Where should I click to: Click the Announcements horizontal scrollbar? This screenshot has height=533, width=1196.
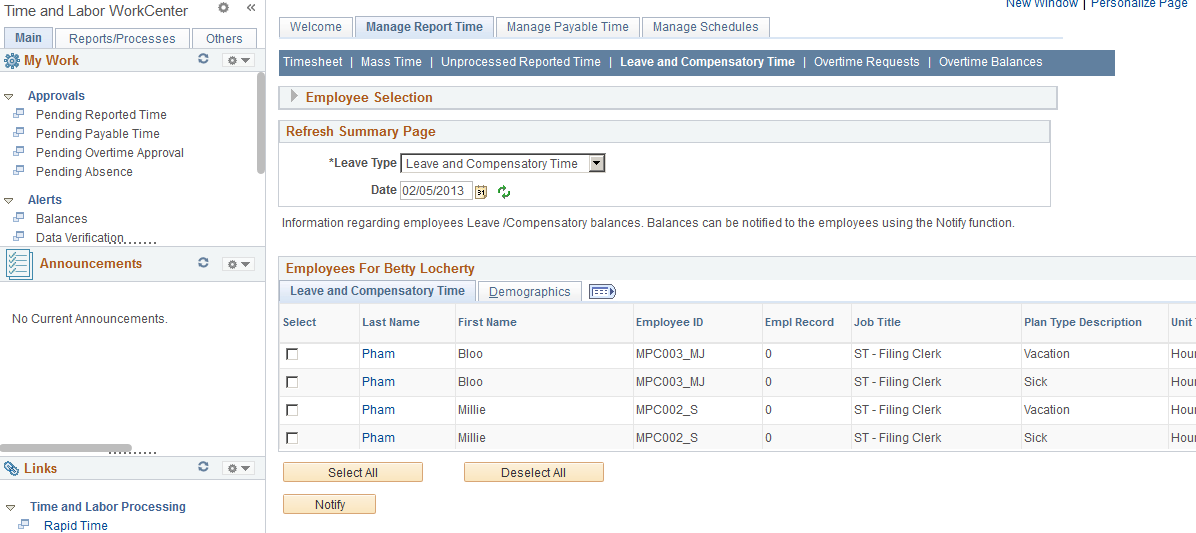pyautogui.click(x=66, y=448)
